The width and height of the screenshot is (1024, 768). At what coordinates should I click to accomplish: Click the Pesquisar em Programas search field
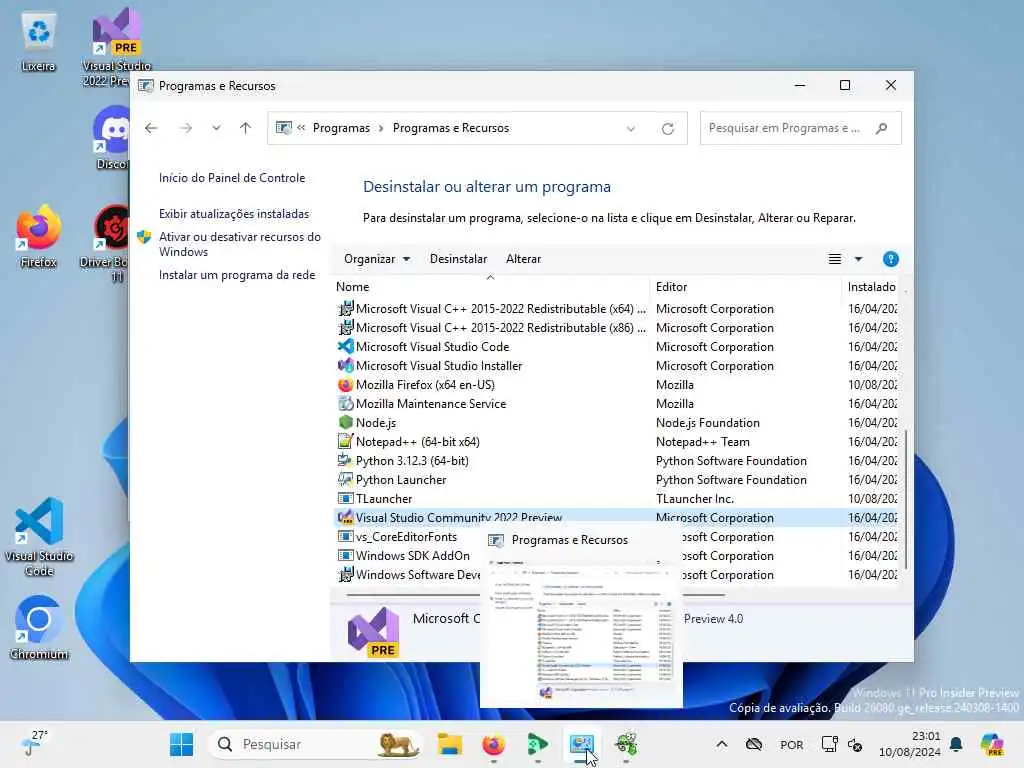800,128
